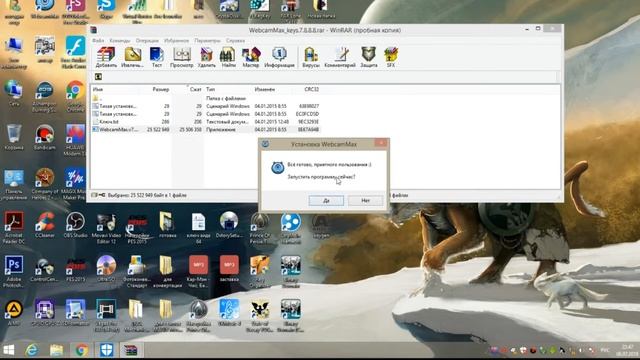Select the Adobe Photoshop desktop icon
This screenshot has width=640, height=360.
14,271
